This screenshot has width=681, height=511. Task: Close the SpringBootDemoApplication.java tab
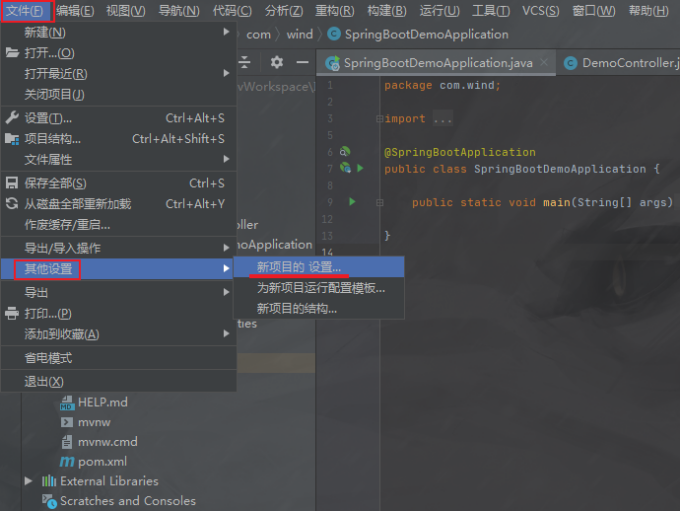pos(544,63)
